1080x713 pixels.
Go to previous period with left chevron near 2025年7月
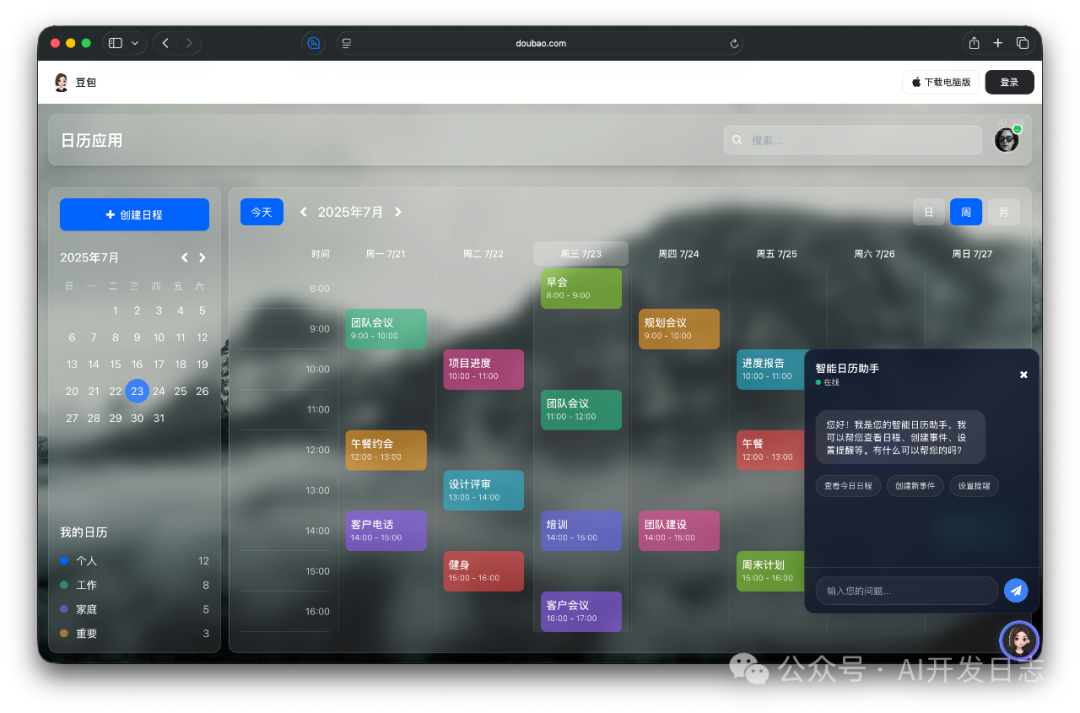303,211
